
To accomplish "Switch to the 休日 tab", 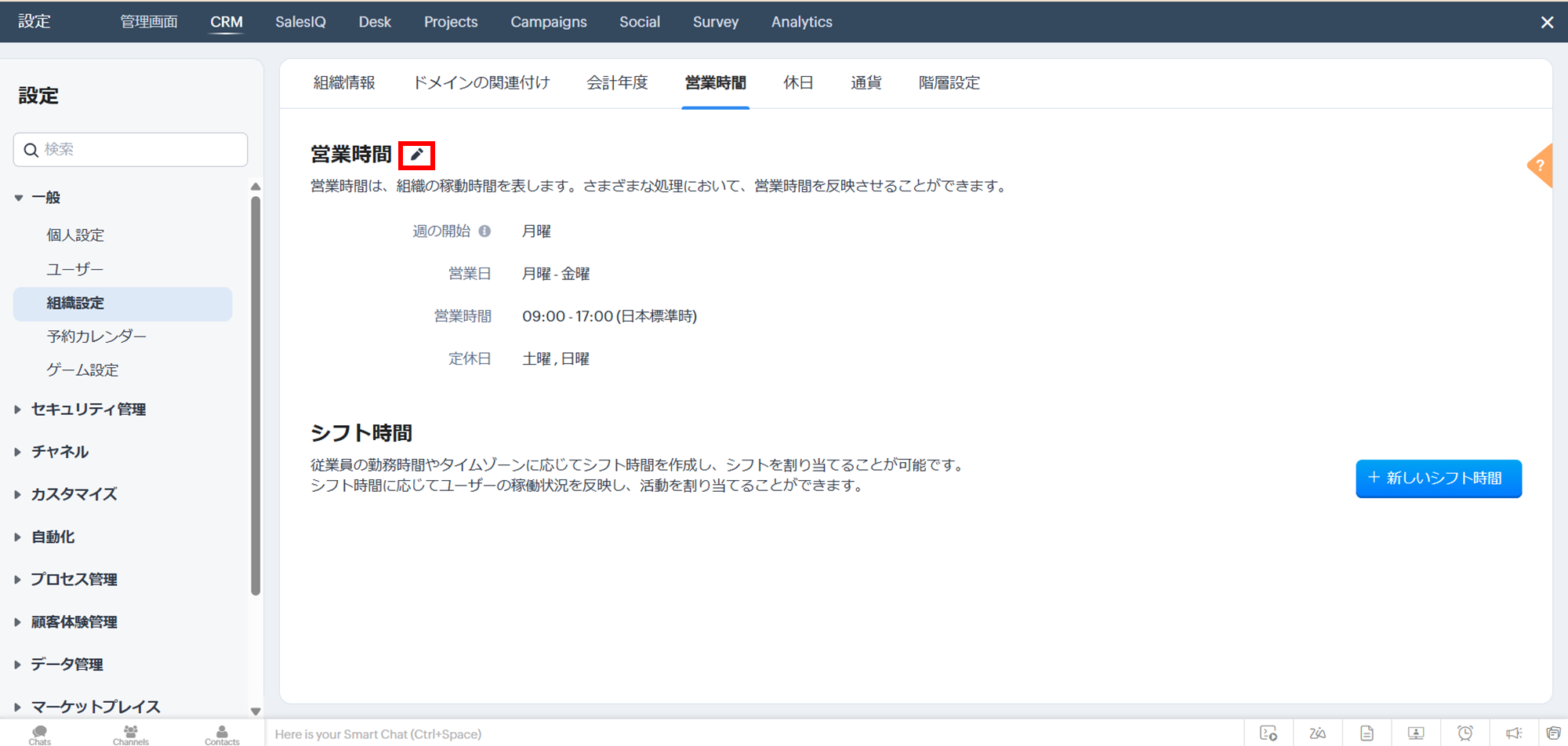I will 798,83.
